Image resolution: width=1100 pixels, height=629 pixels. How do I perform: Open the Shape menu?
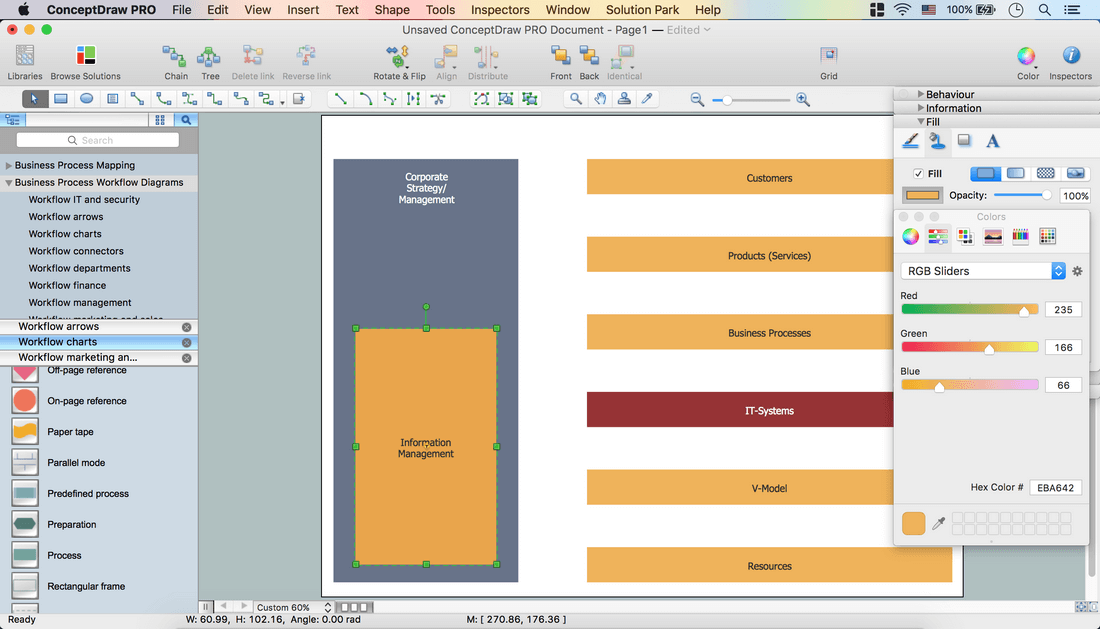(392, 10)
